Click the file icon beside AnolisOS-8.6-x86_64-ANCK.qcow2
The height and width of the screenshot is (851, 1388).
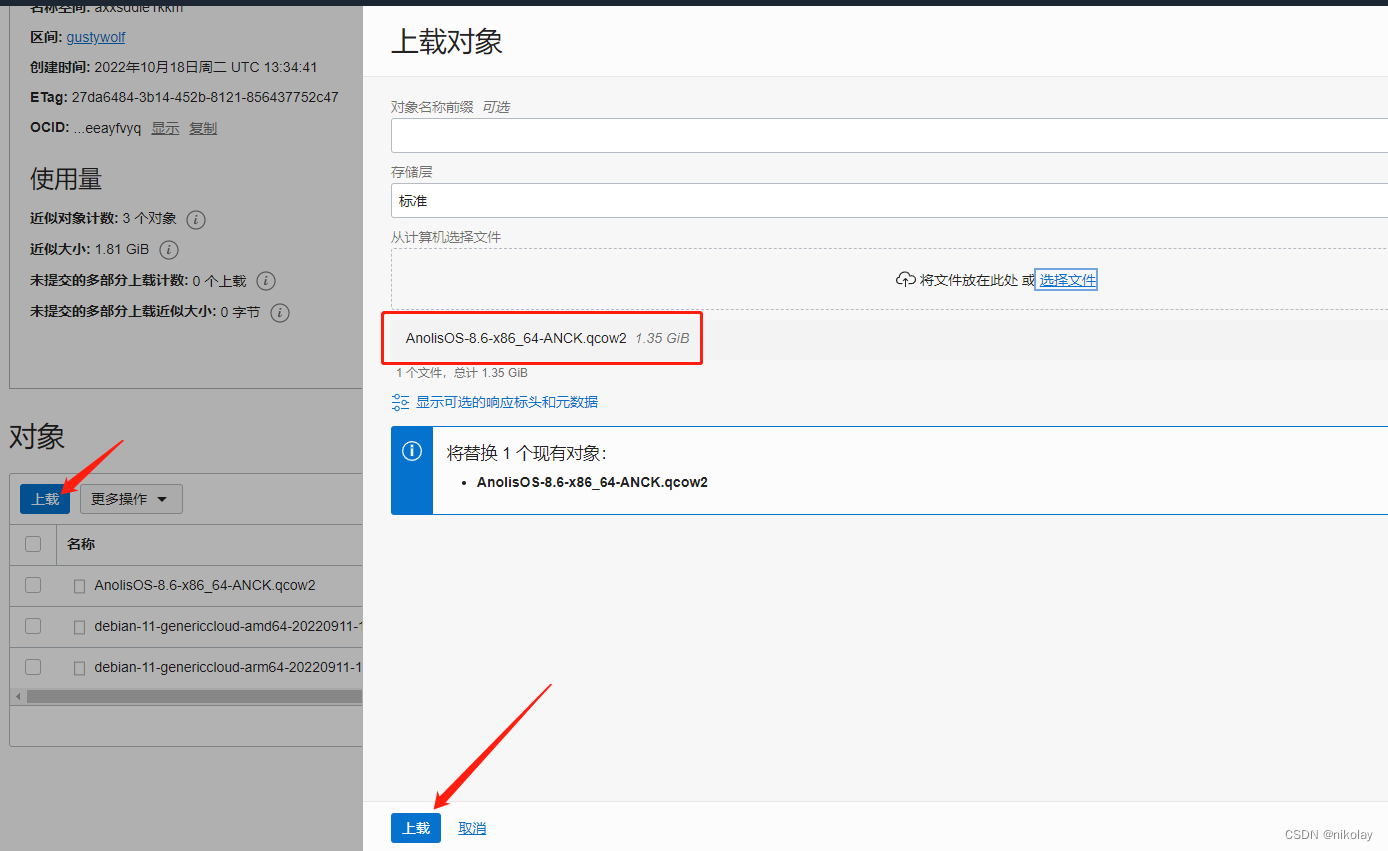[79, 585]
